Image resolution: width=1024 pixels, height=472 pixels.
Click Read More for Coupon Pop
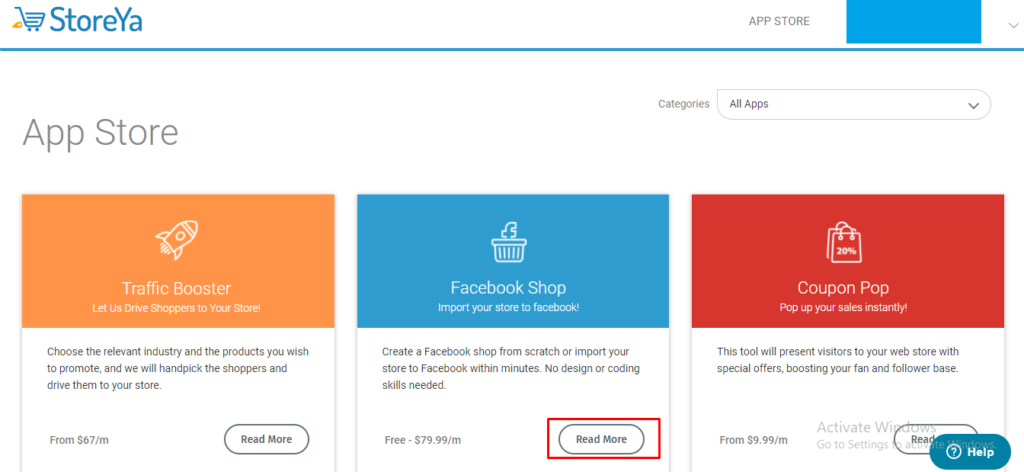click(936, 439)
